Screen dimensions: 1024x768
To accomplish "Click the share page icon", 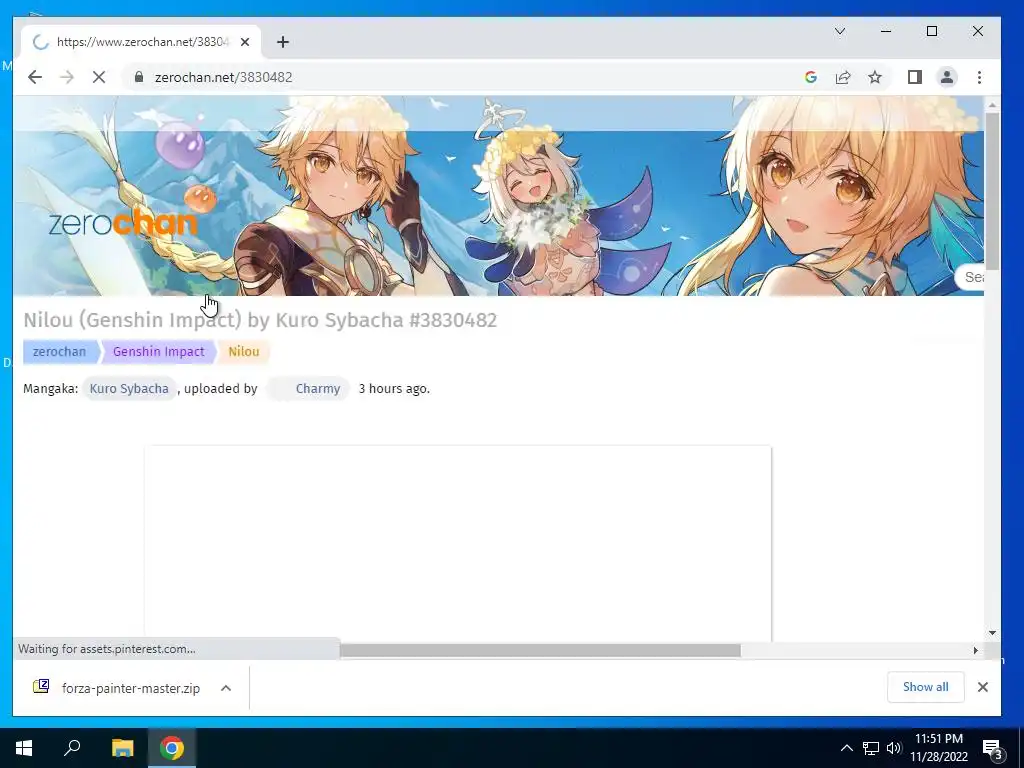I will pos(842,77).
